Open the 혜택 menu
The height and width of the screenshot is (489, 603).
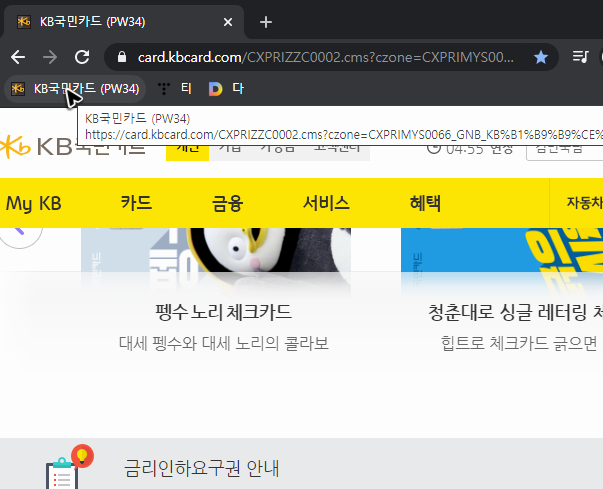pos(425,203)
